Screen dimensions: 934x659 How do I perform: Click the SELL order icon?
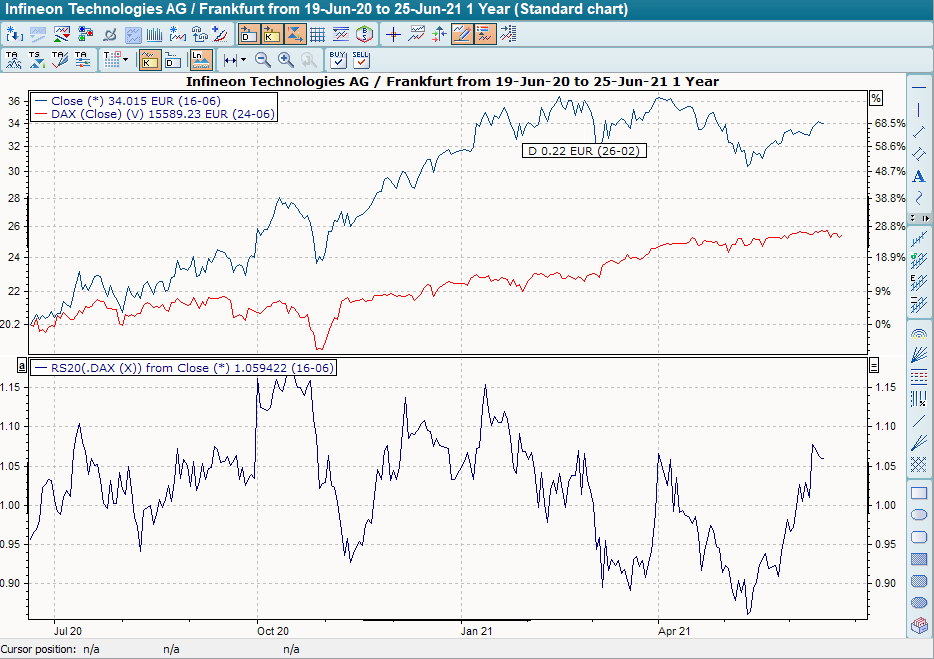[361, 60]
